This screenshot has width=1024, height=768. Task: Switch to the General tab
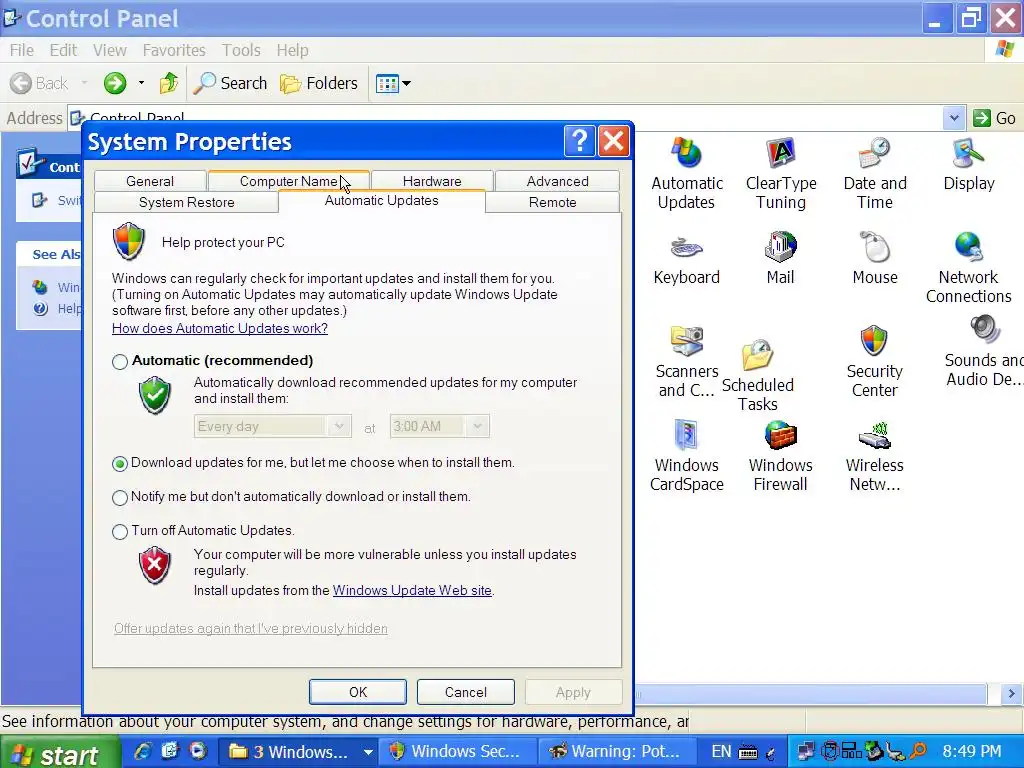tap(150, 181)
